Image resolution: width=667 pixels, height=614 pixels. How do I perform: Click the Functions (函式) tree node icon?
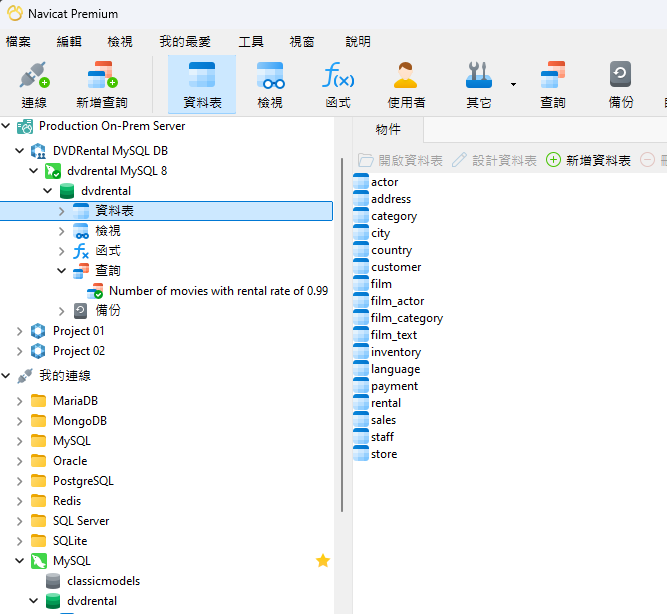[x=81, y=251]
